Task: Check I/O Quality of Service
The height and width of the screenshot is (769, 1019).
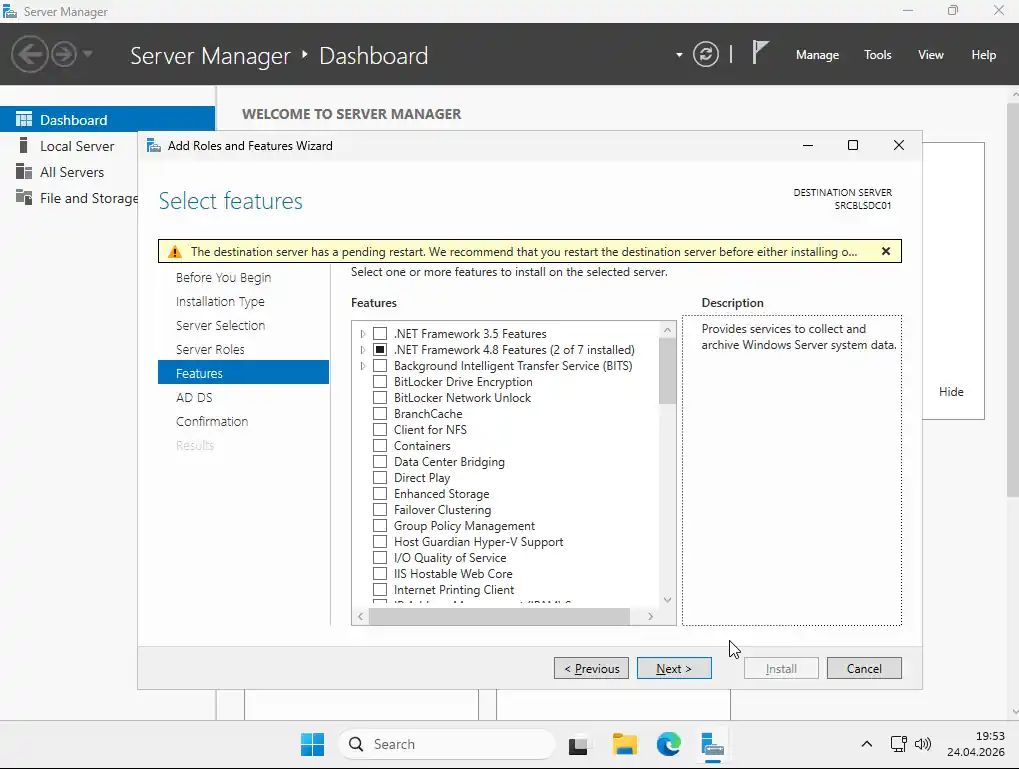Action: click(380, 558)
